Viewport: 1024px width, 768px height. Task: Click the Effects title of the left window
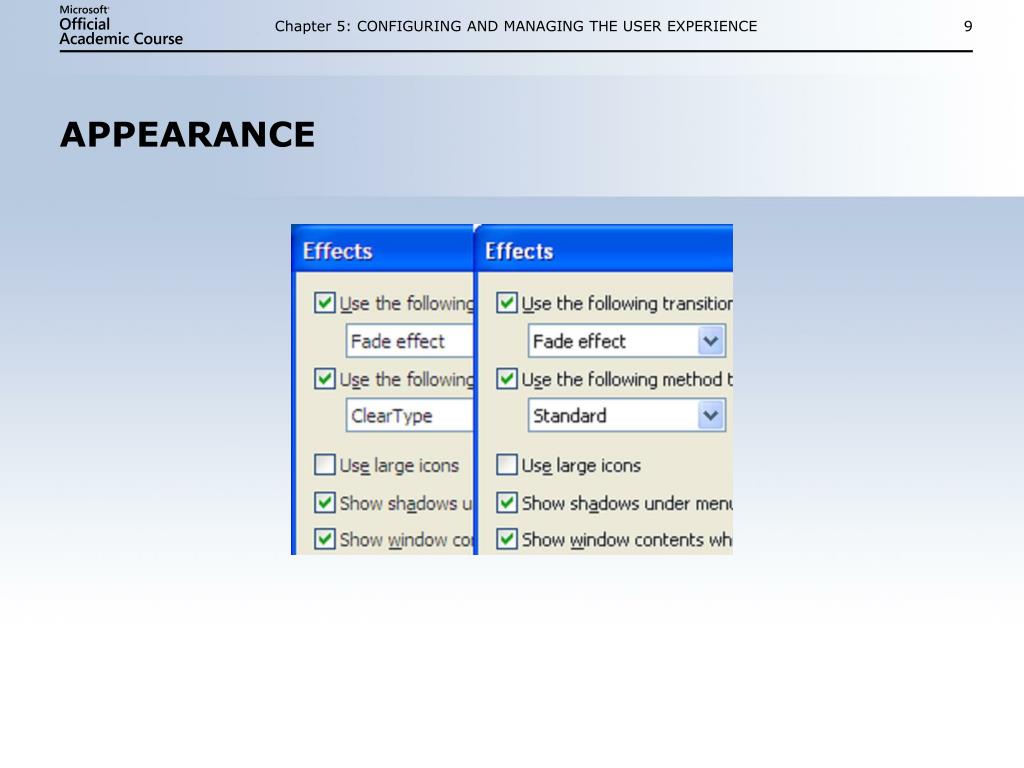tap(338, 251)
